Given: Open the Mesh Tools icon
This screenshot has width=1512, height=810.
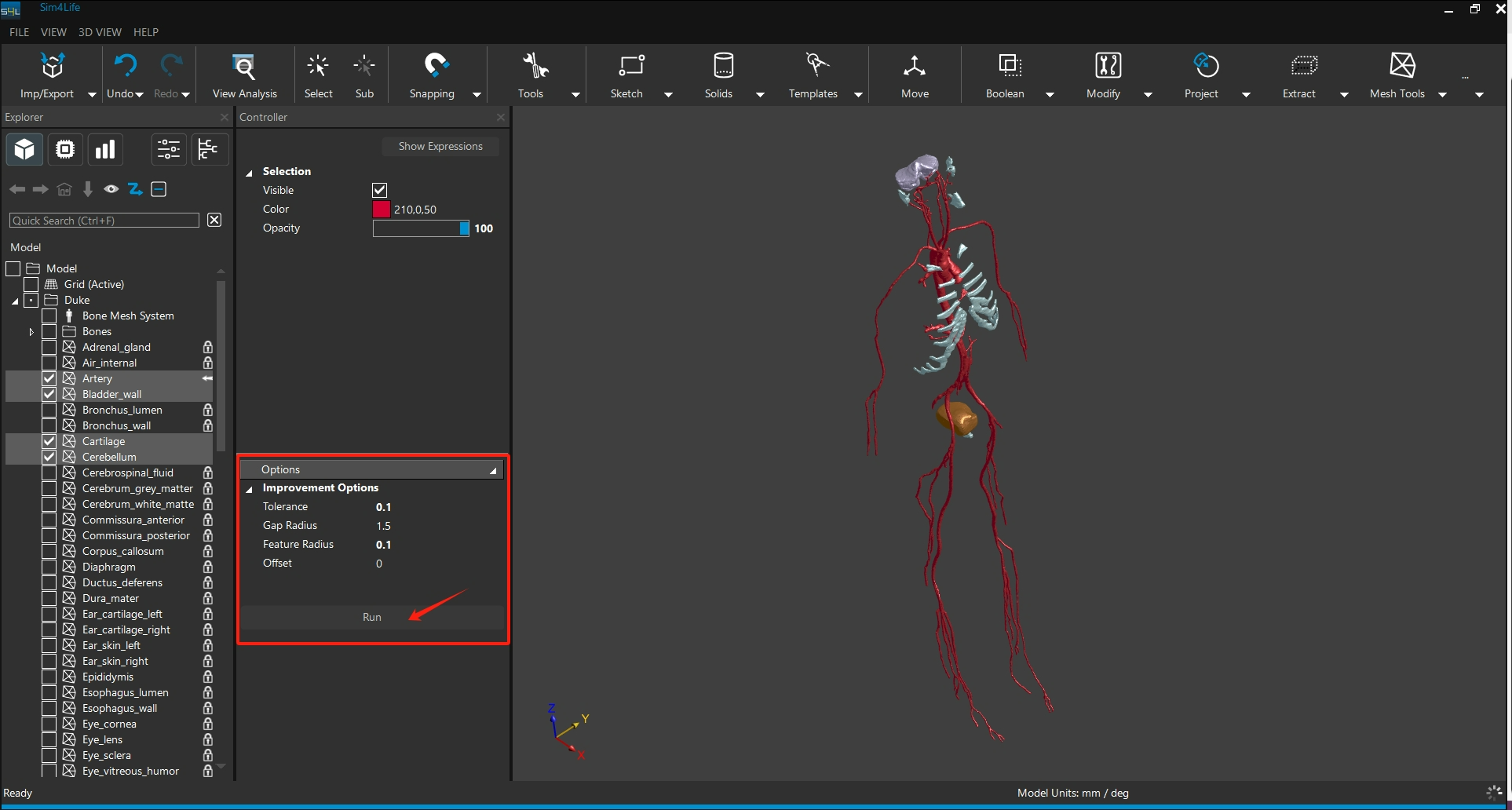Looking at the screenshot, I should tap(1402, 67).
